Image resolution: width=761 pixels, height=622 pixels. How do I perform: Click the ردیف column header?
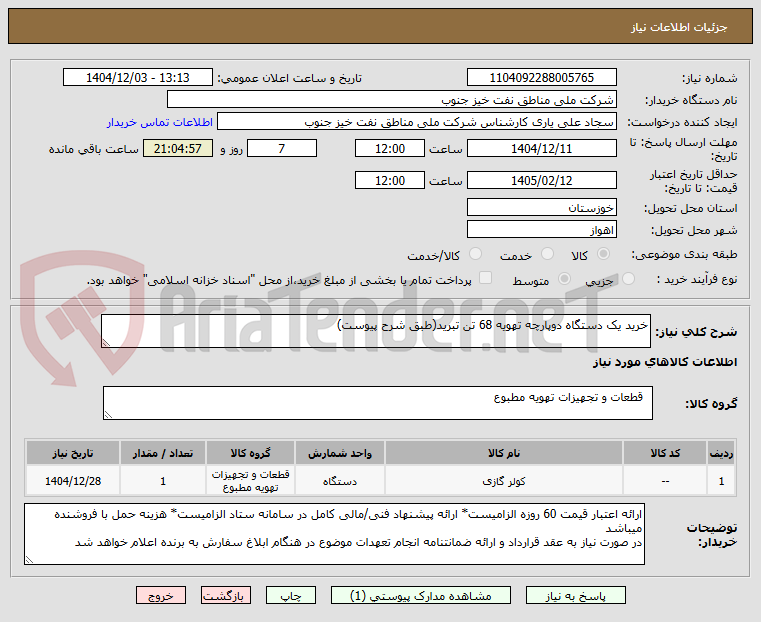point(722,453)
